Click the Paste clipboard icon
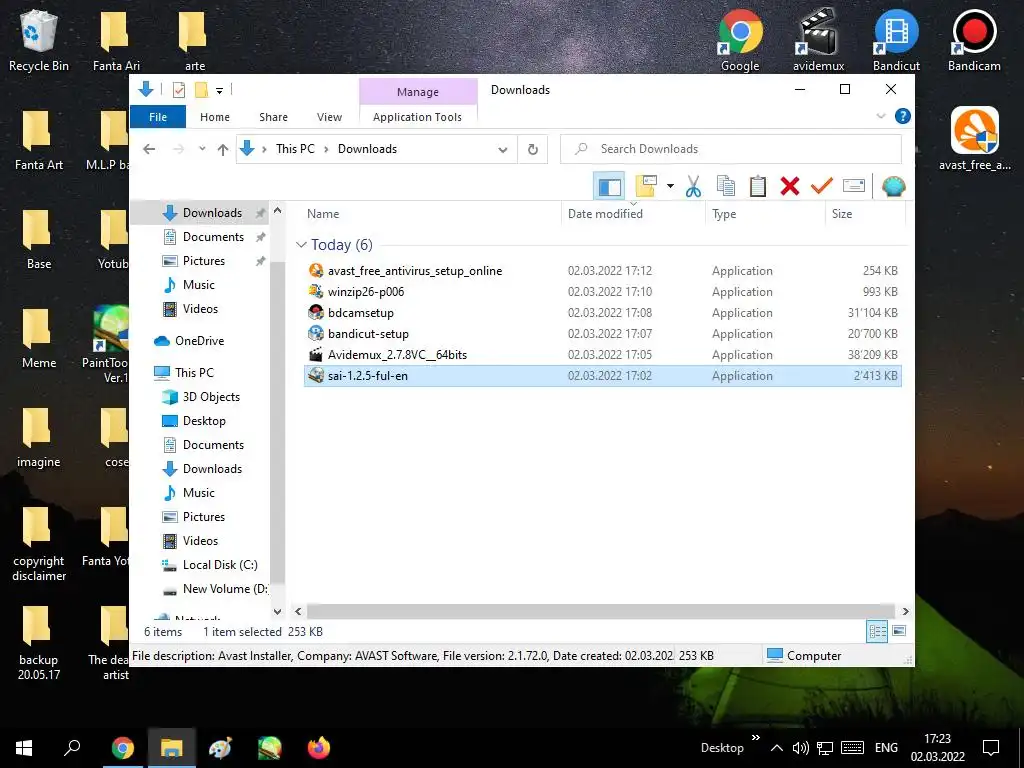 758,186
